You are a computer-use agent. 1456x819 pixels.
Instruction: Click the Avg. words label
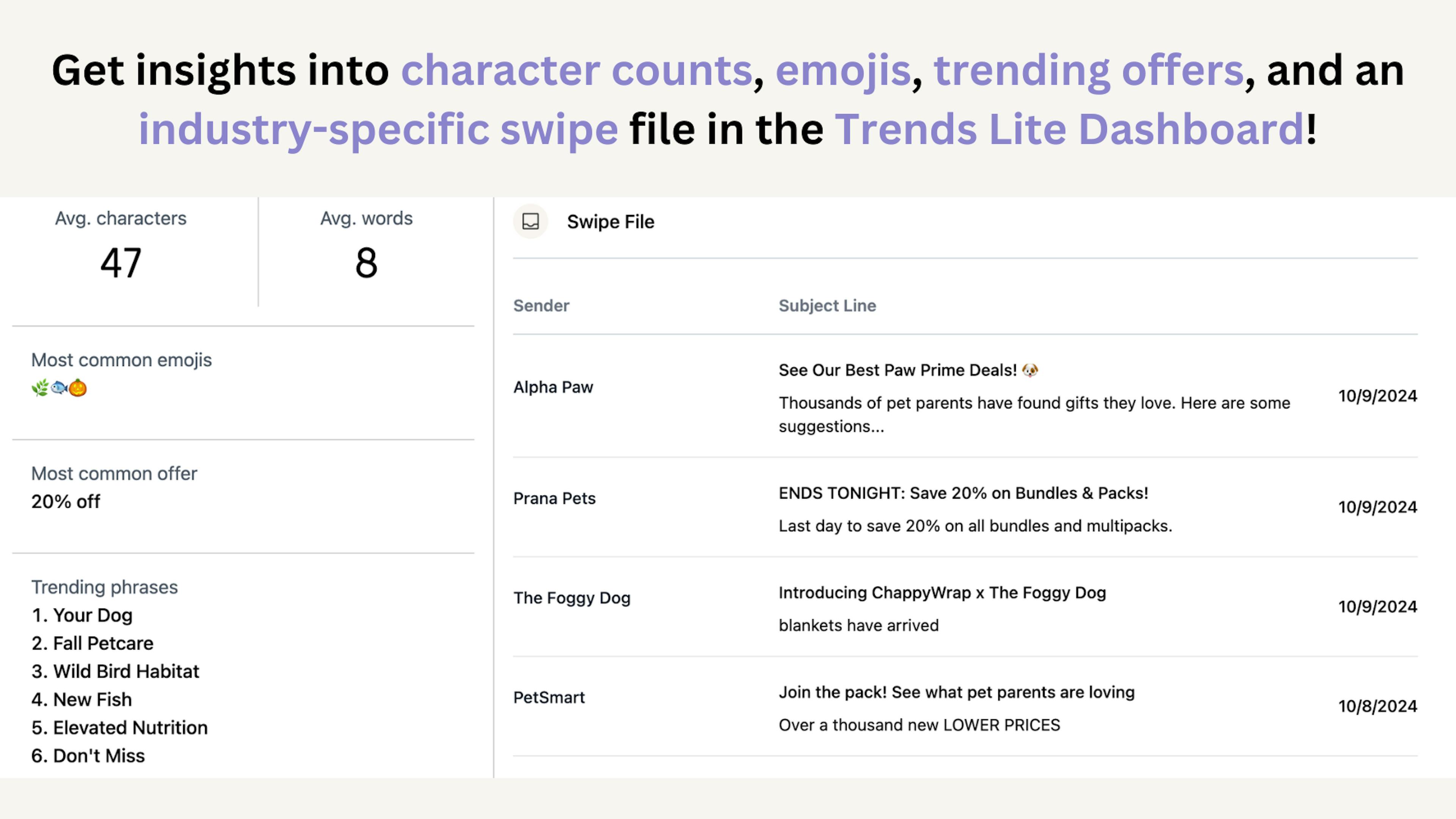[x=366, y=219]
